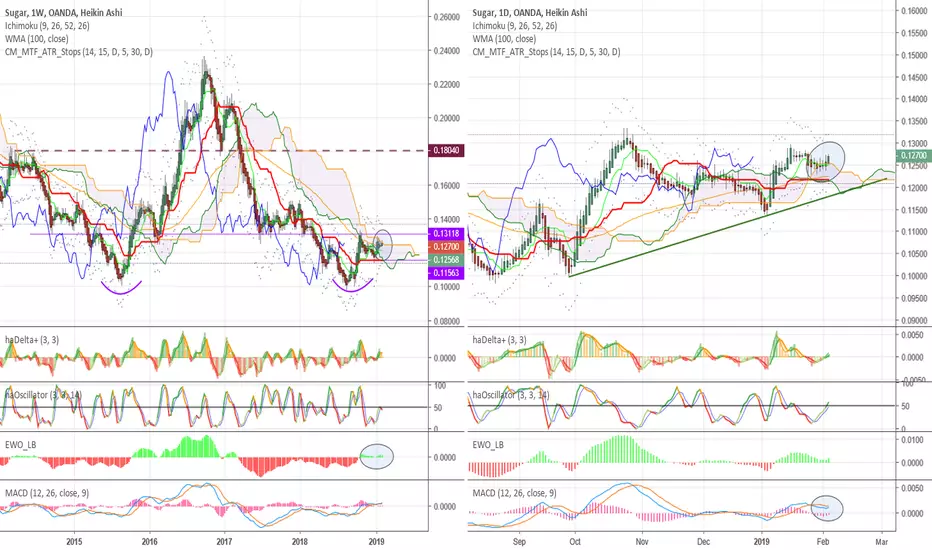Select the ellipse drawing in daily MACD pane
Viewport: 932px width, 550px height.
(827, 508)
